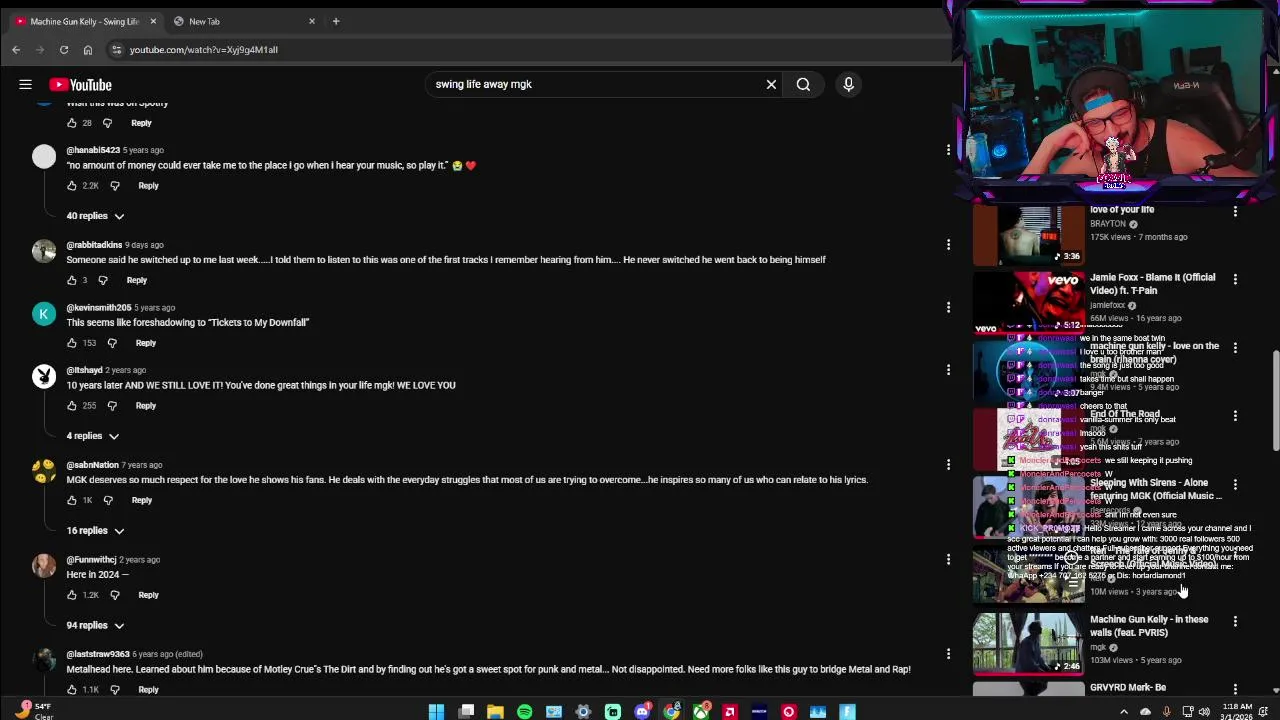The width and height of the screenshot is (1280, 720).
Task: Run search with the magnifier button
Action: (x=803, y=85)
